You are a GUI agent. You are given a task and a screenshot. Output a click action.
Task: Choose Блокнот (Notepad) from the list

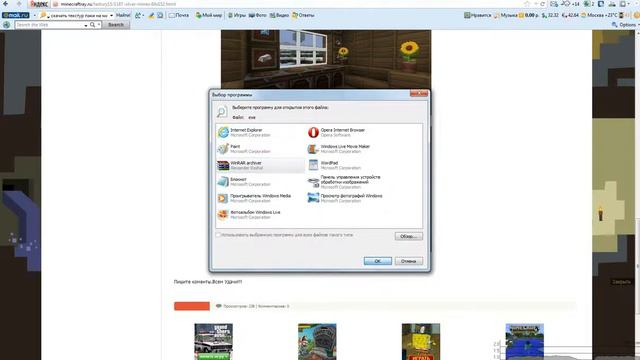coord(260,182)
